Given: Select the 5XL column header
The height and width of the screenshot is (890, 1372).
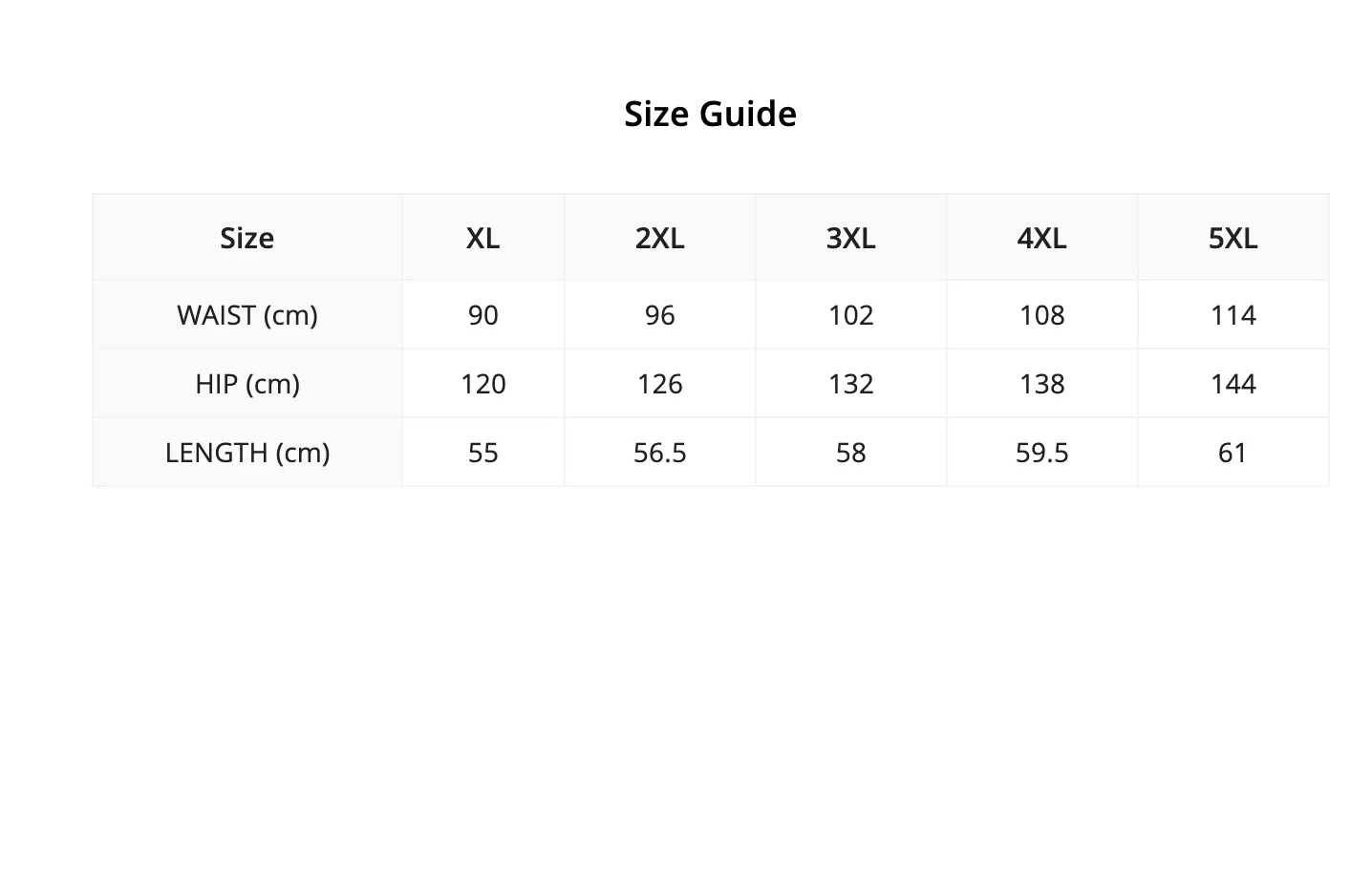Looking at the screenshot, I should pyautogui.click(x=1233, y=238).
